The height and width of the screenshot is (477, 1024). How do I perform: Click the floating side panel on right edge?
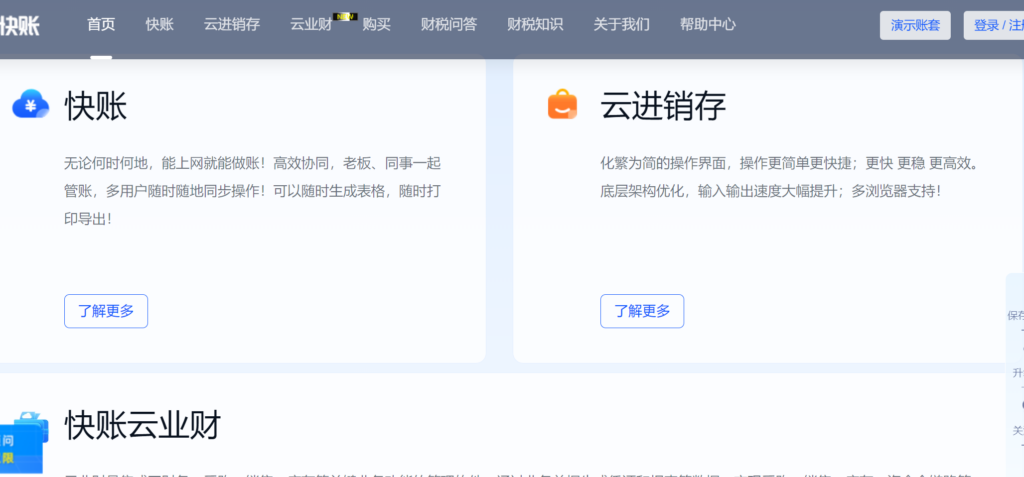[x=1015, y=370]
